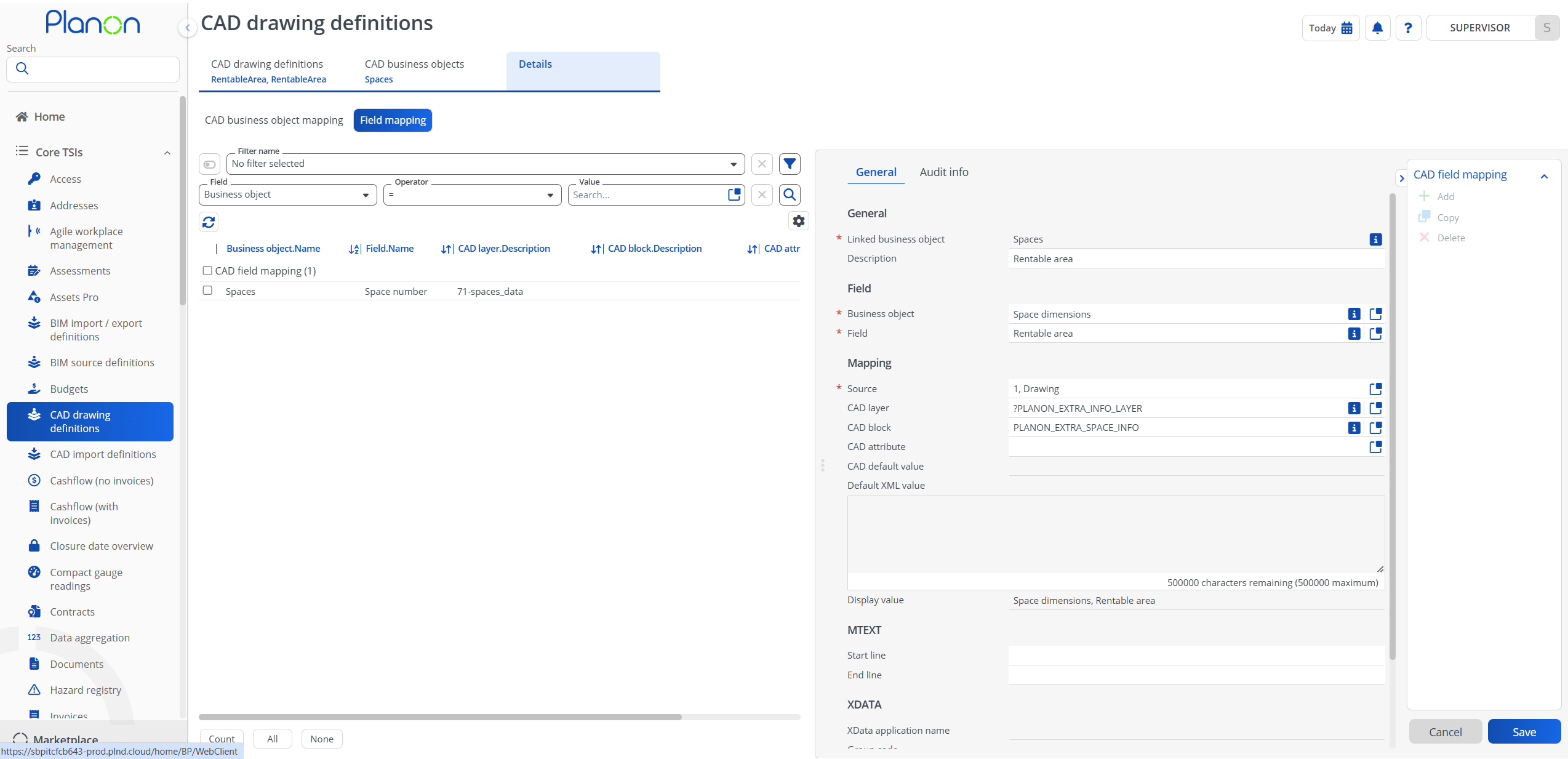Open Data aggregation in sidebar
Screen dimensions: 1568x759
tap(89, 638)
